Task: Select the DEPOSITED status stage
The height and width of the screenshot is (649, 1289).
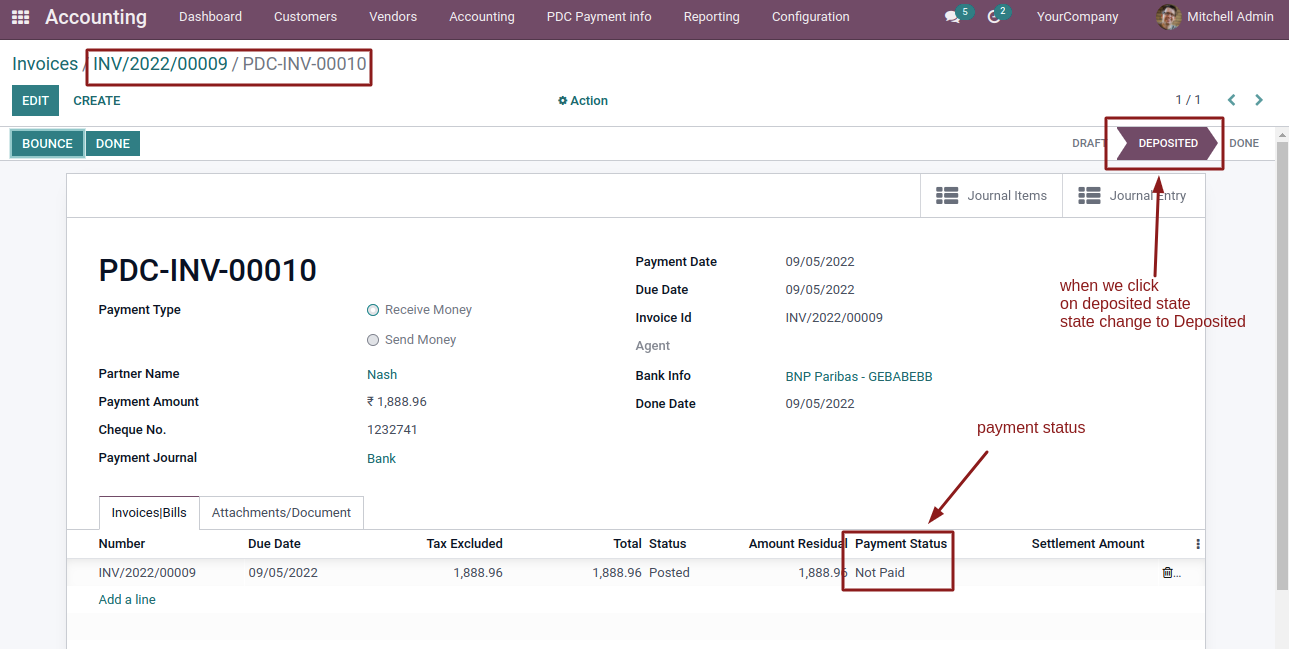Action: pyautogui.click(x=1167, y=143)
